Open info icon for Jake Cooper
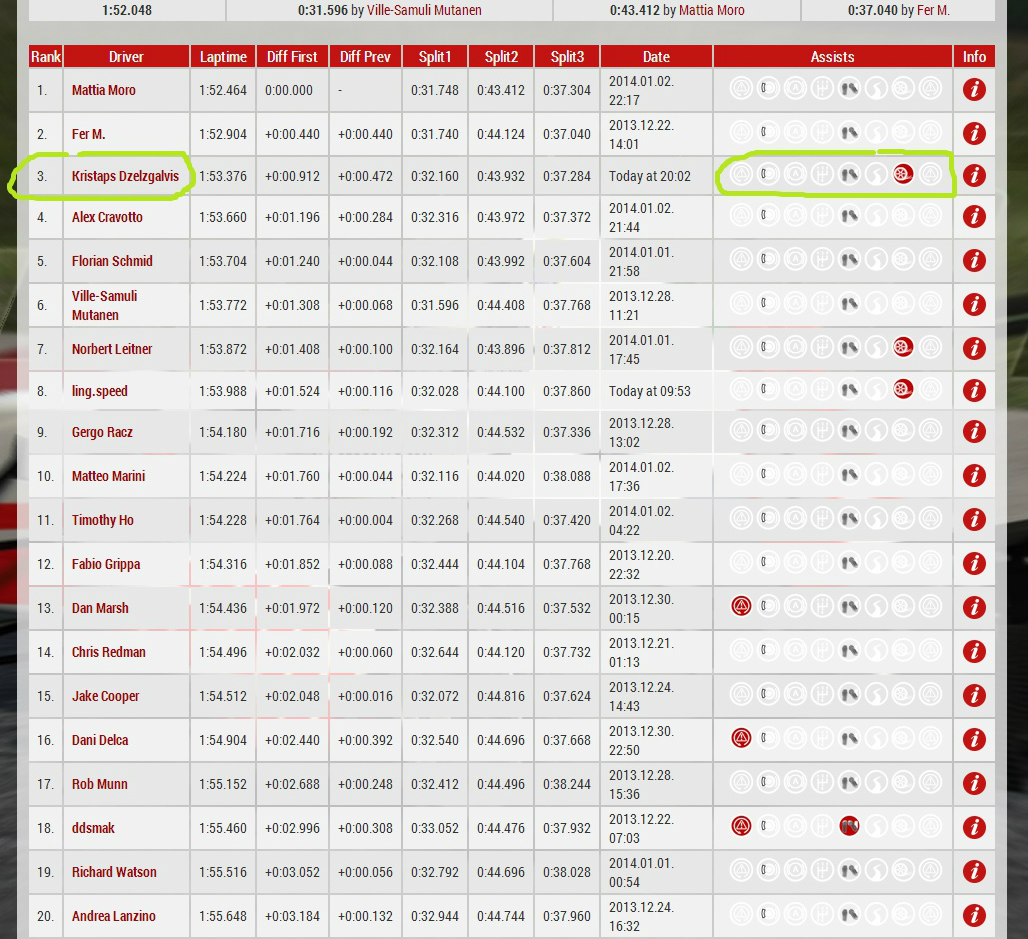This screenshot has width=1028, height=939. point(974,695)
